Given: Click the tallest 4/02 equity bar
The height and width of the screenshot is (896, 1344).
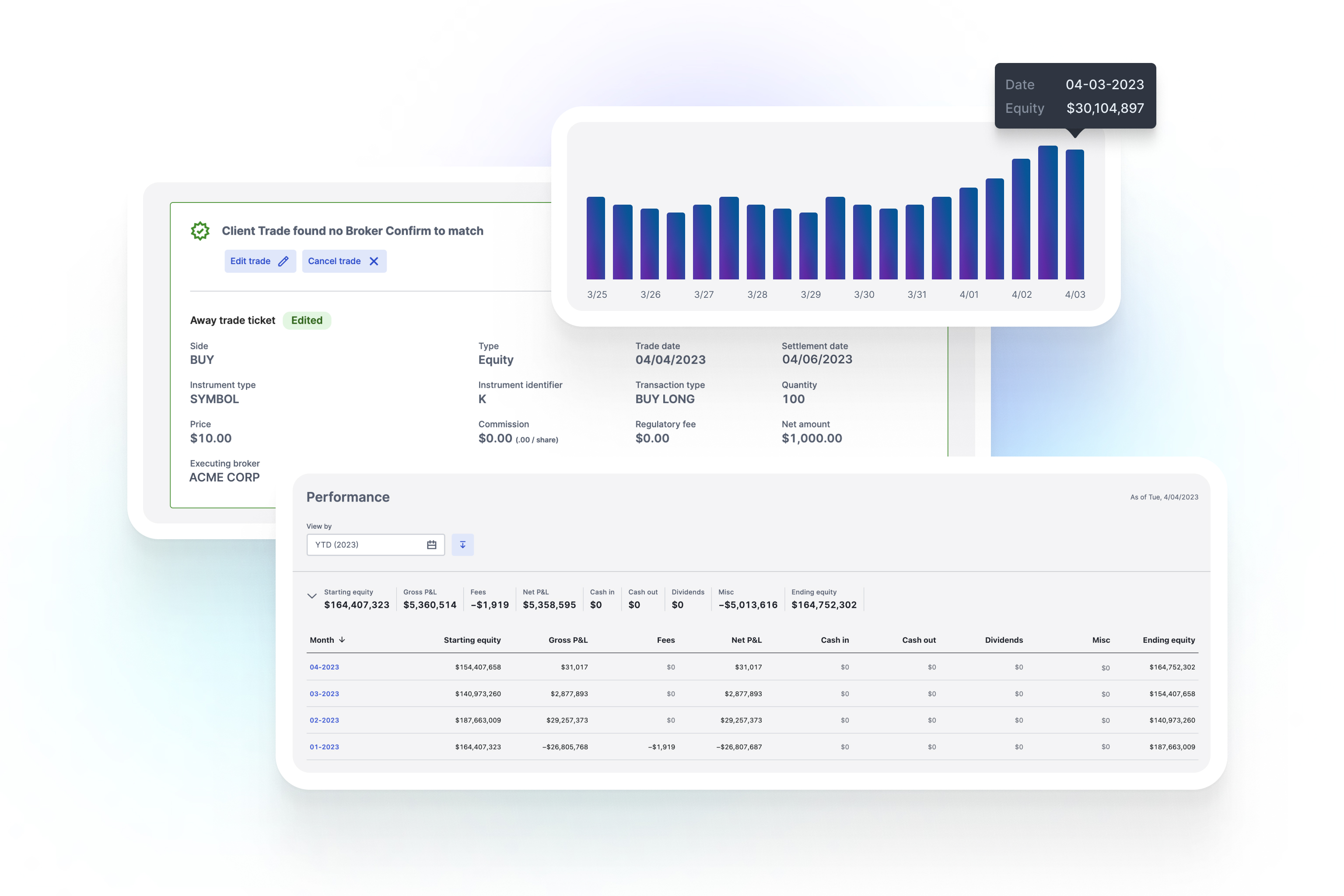Looking at the screenshot, I should click(1048, 213).
